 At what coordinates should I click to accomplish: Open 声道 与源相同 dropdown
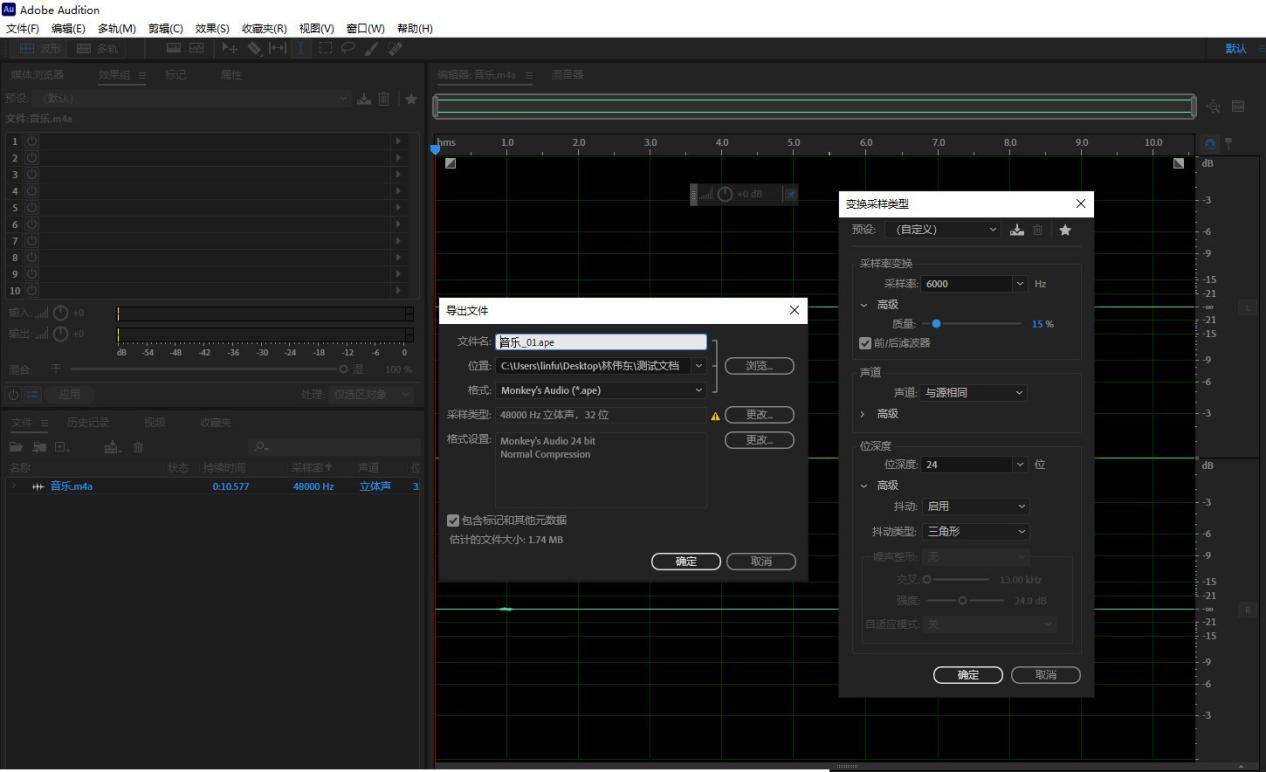975,393
